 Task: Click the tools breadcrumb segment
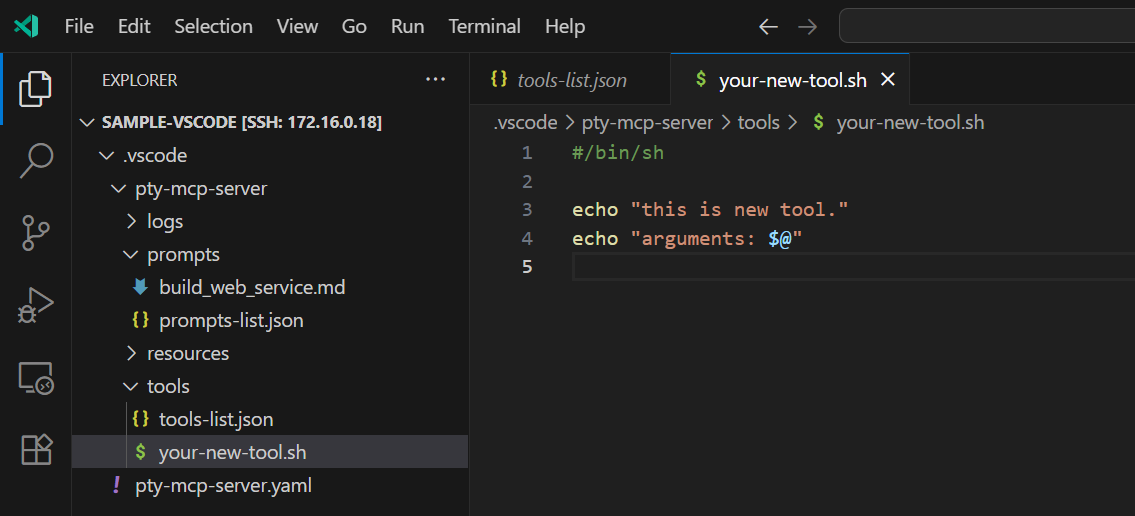coord(759,122)
